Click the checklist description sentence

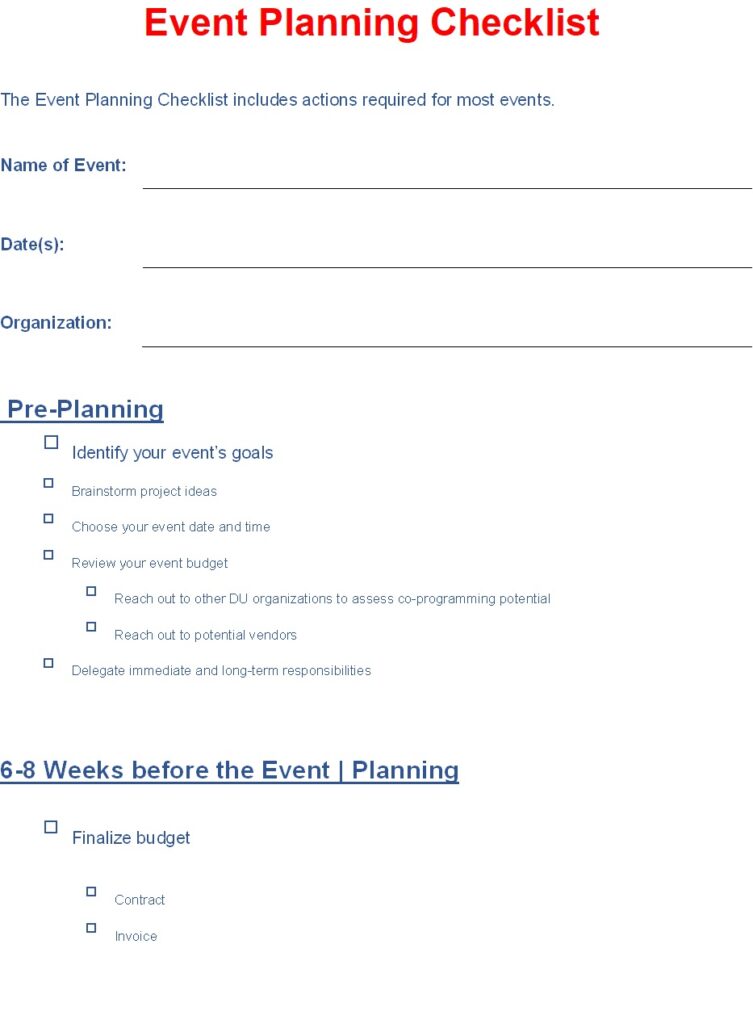point(278,100)
